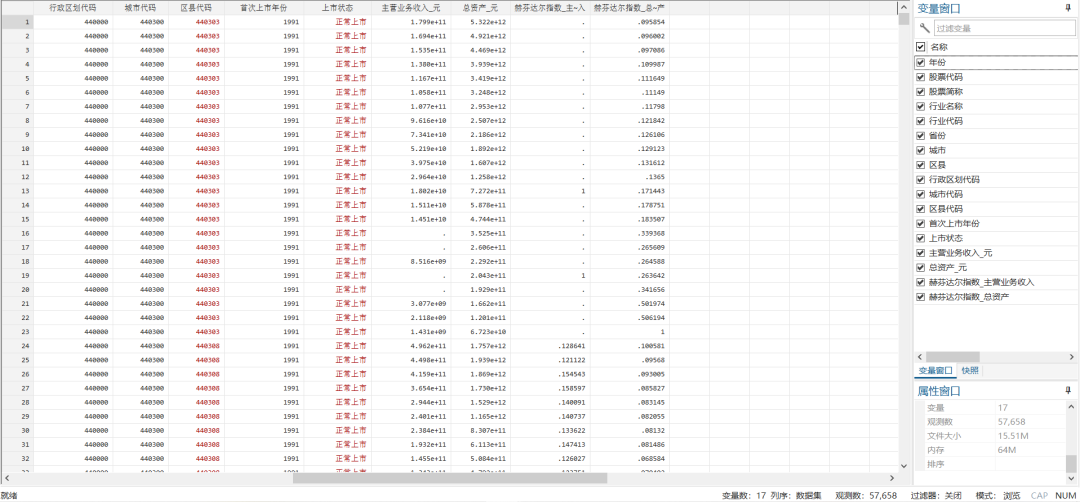Select row number 13 header

(x=17, y=191)
